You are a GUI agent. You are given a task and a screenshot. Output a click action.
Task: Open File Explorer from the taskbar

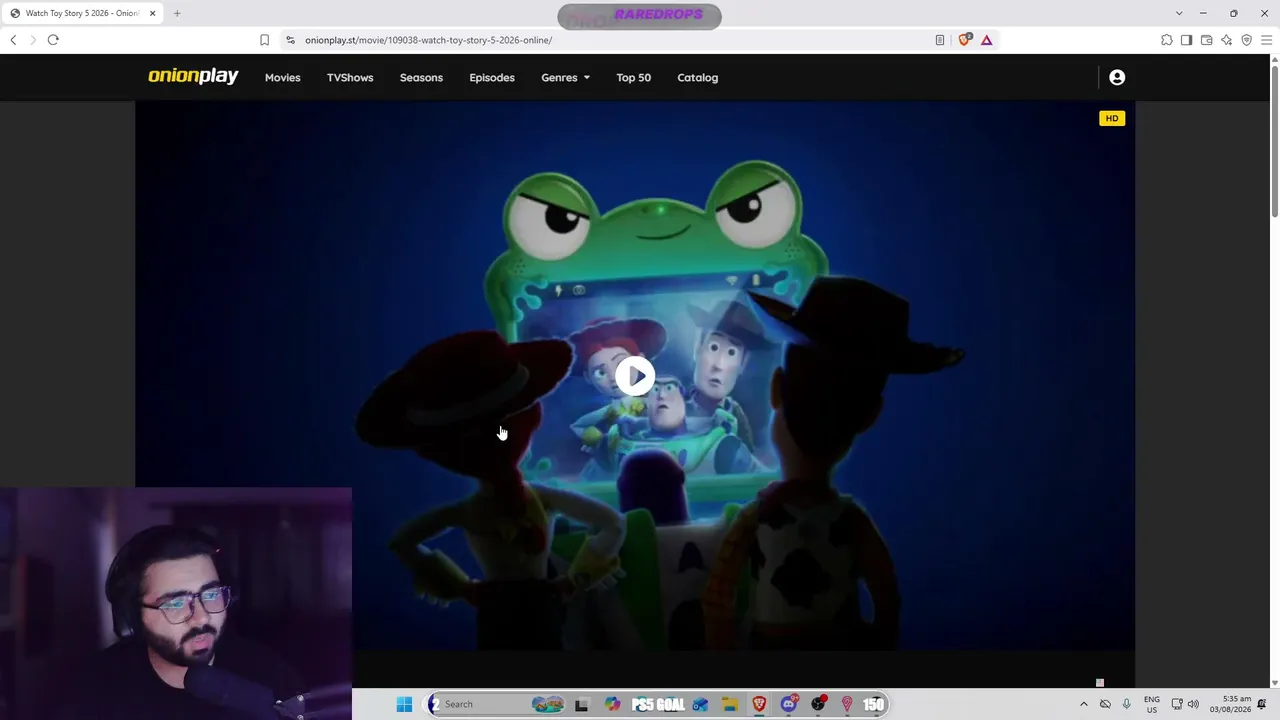(730, 704)
